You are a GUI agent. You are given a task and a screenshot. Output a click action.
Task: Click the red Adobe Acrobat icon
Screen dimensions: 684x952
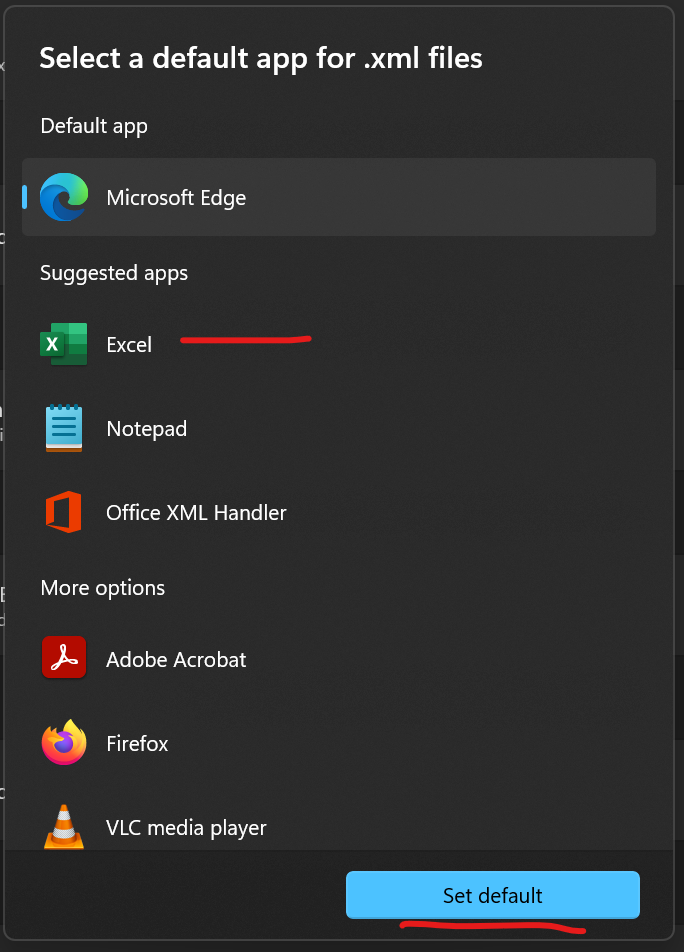[x=64, y=659]
